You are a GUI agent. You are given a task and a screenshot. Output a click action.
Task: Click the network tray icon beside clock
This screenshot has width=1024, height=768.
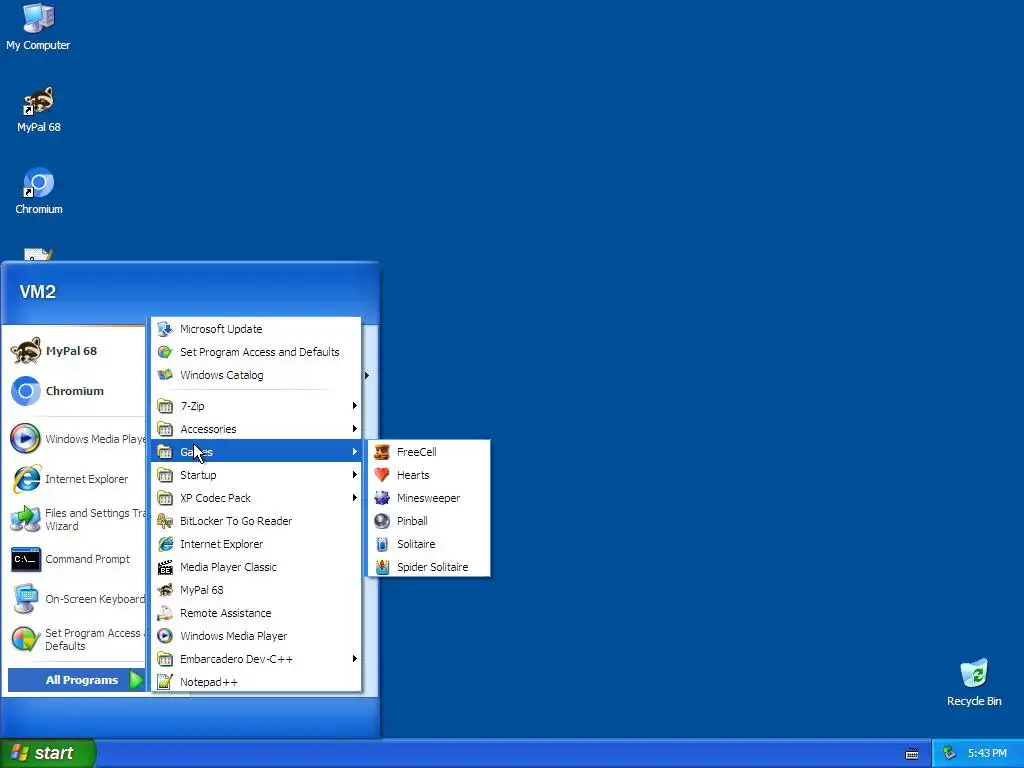pos(950,754)
